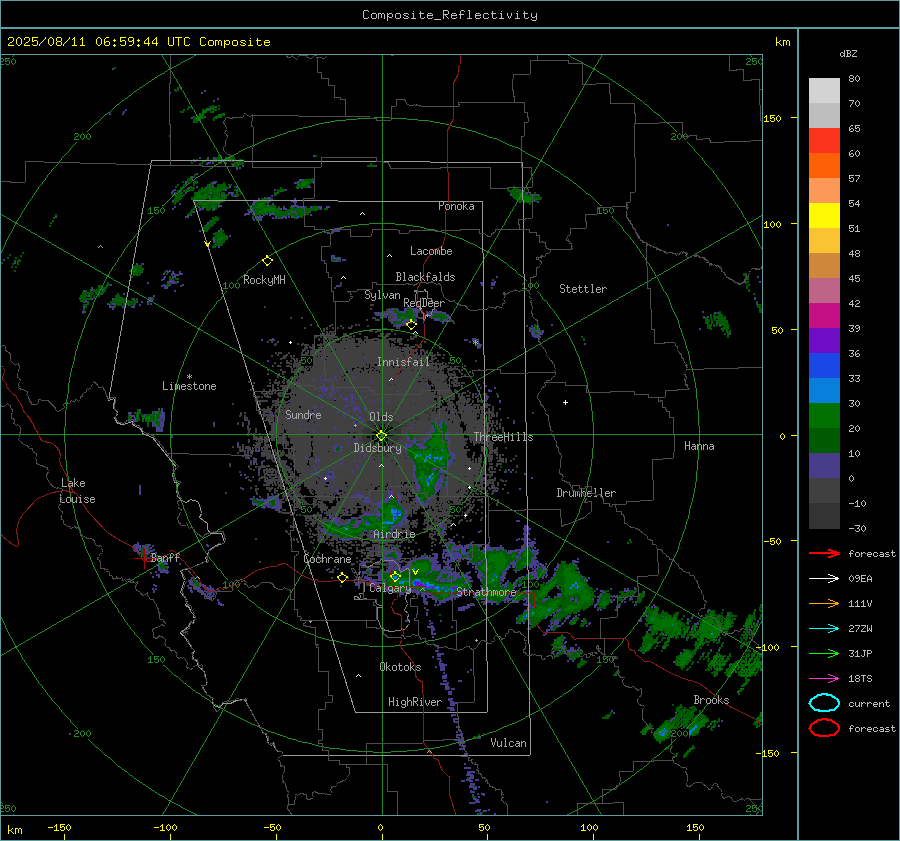
Task: Click the storm cell east of Strathmore
Action: pos(565,591)
